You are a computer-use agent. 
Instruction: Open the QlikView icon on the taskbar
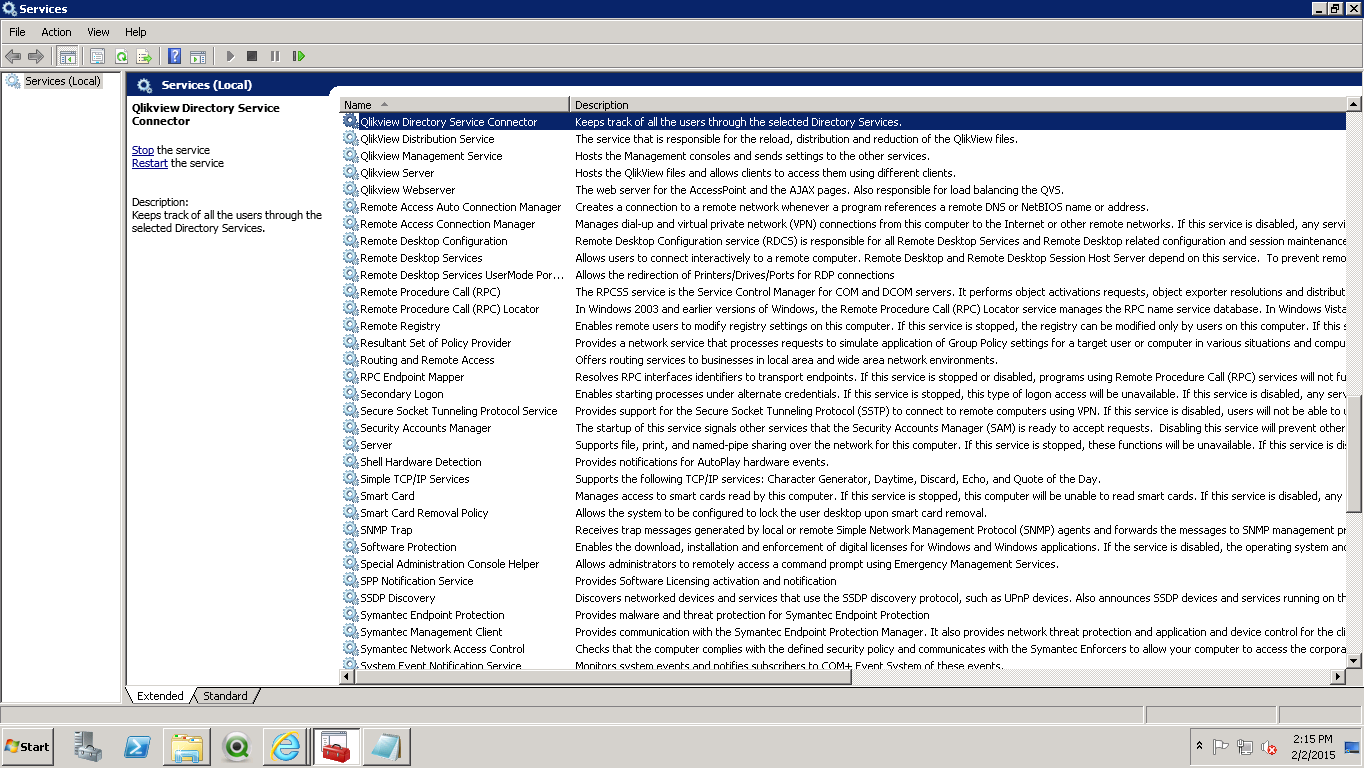click(237, 746)
